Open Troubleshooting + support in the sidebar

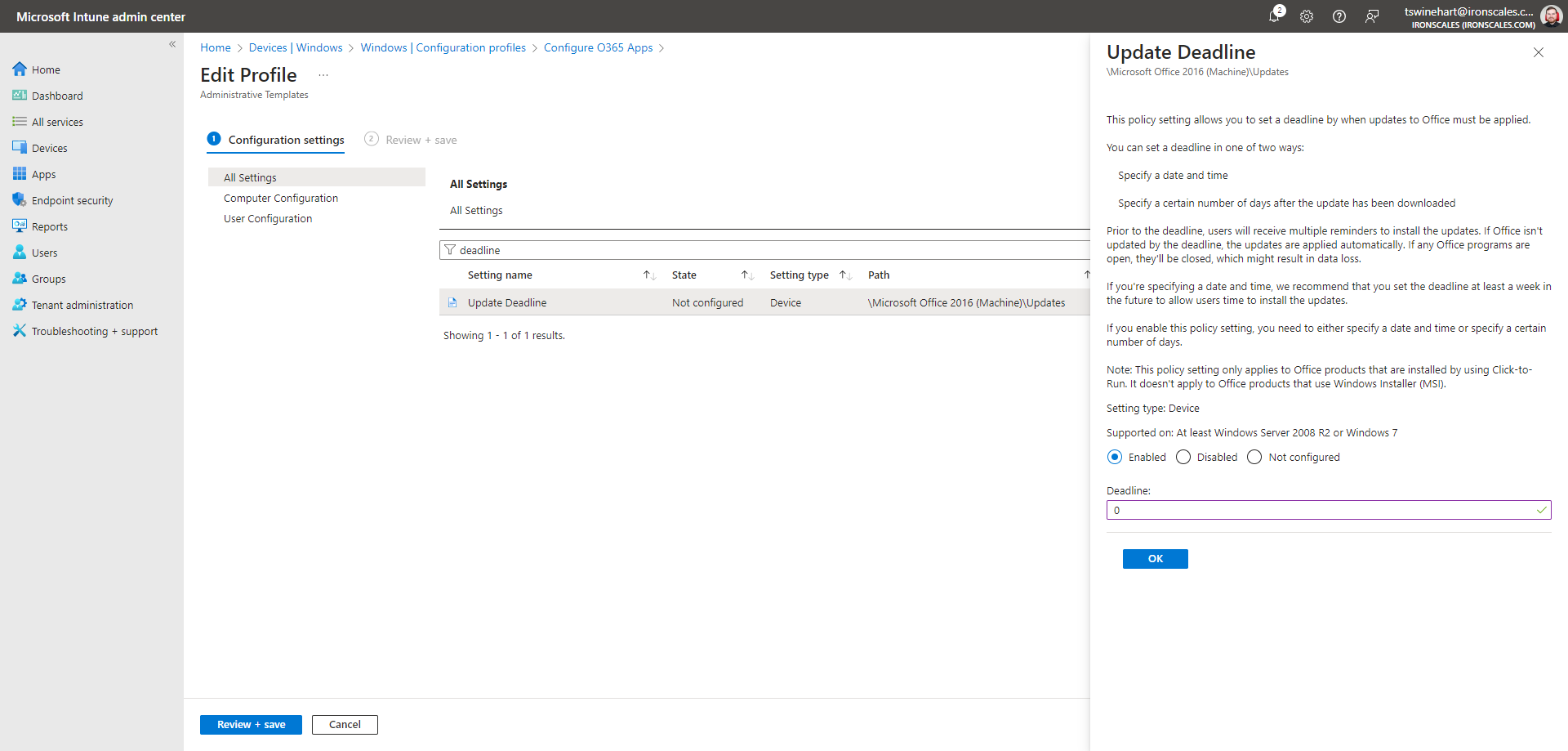[x=95, y=330]
